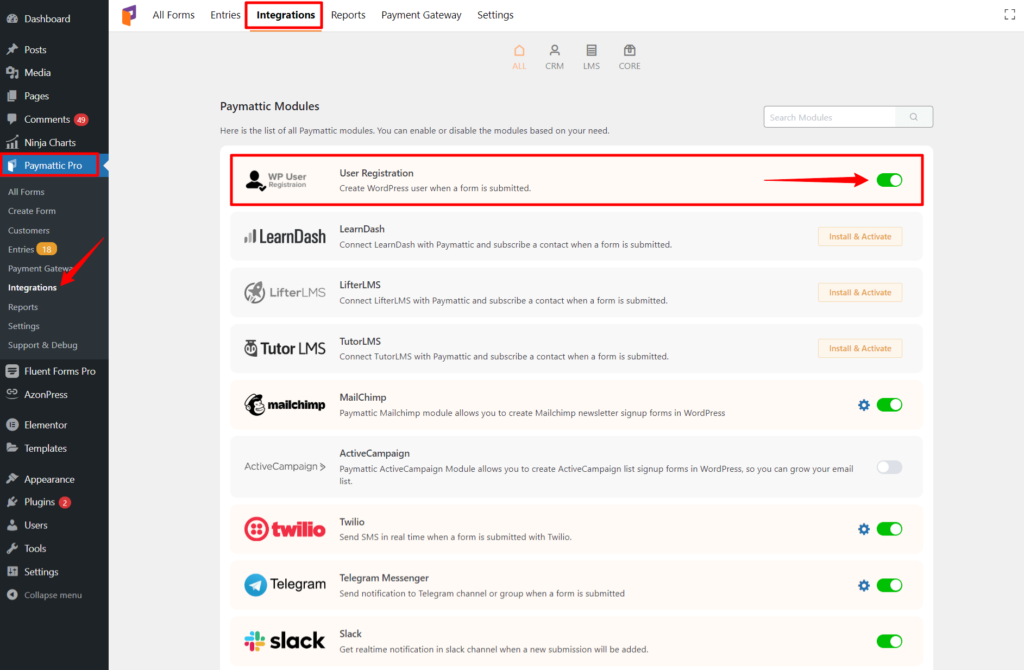Open MailChimp module settings gear
This screenshot has width=1024, height=670.
pos(863,405)
